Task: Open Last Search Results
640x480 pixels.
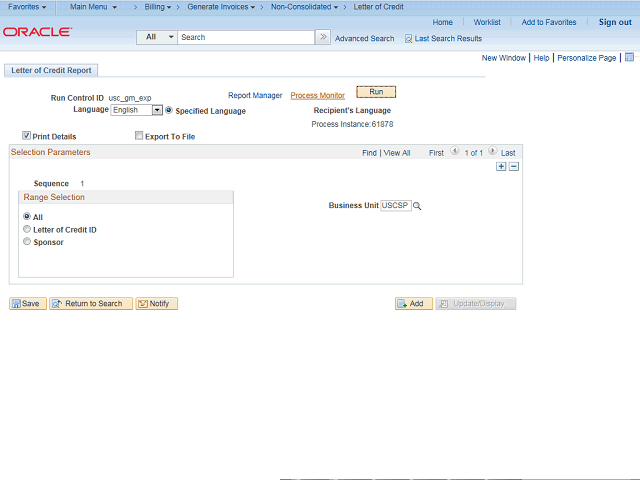Action: [x=443, y=38]
